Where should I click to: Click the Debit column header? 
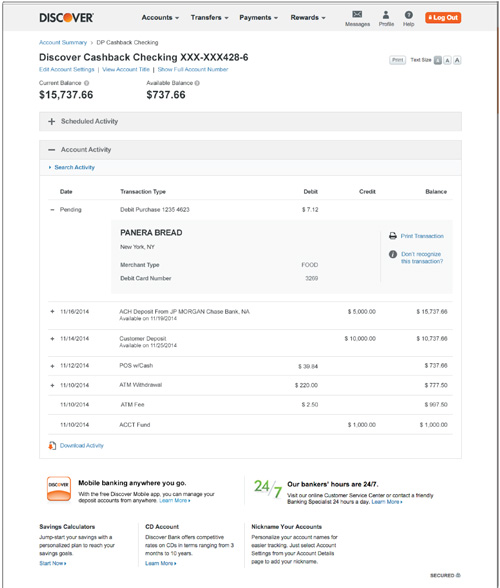coord(311,192)
